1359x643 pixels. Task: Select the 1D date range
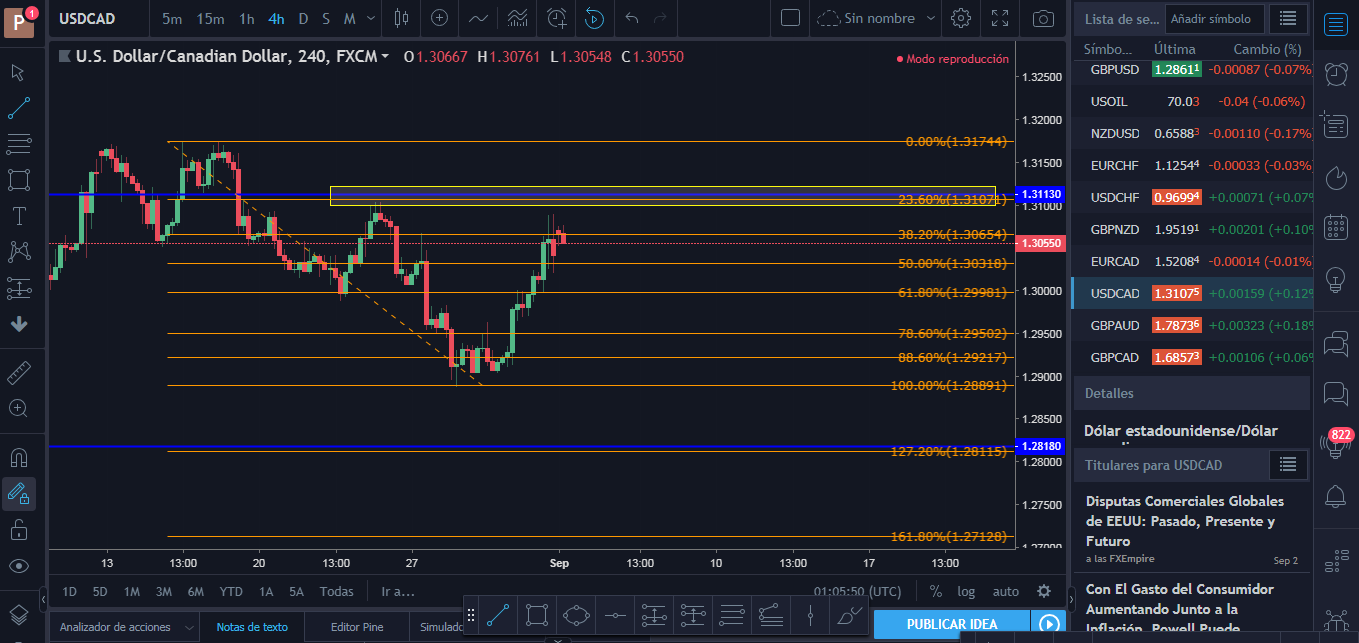pos(70,591)
